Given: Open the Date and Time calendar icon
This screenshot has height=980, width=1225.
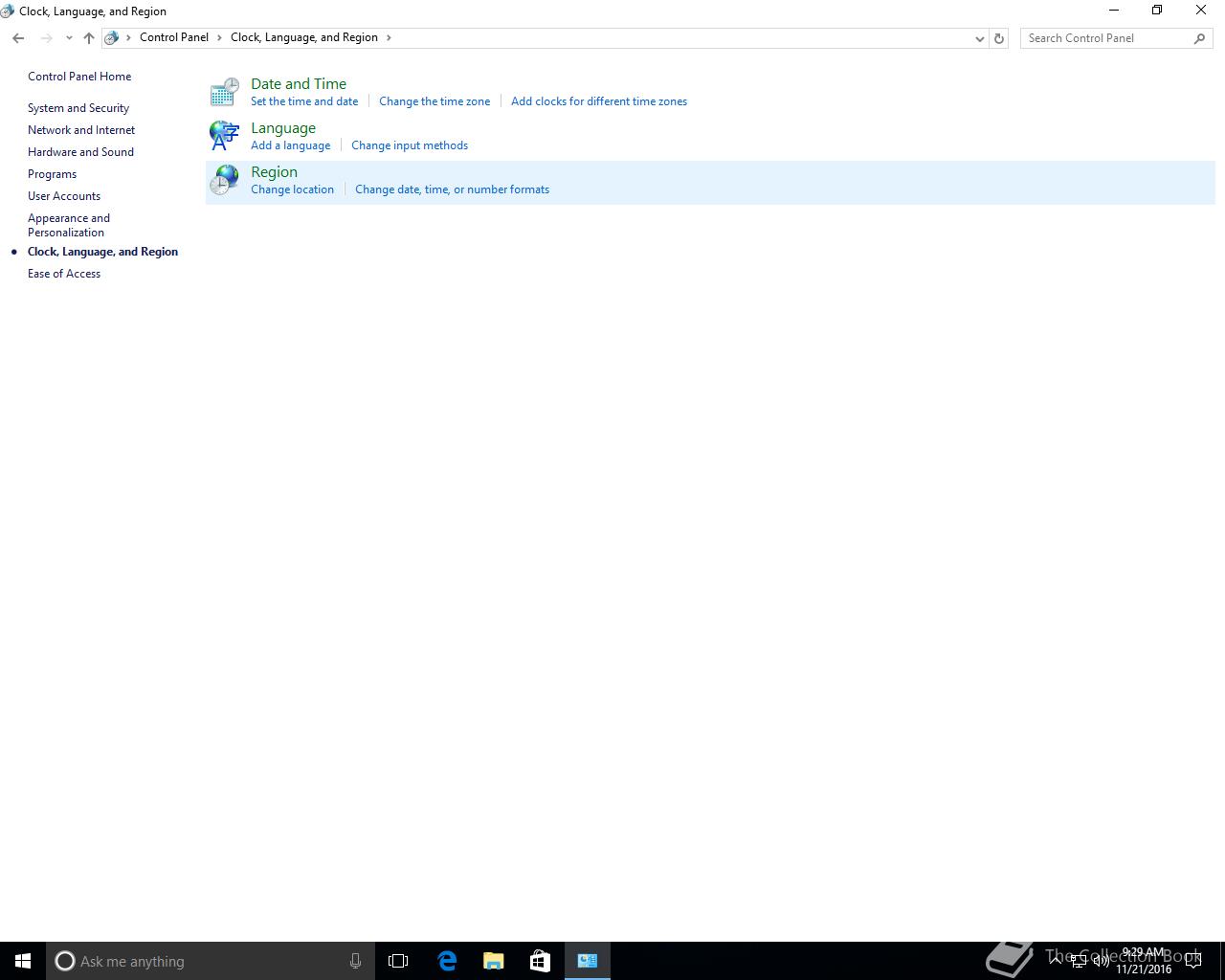Looking at the screenshot, I should click(x=224, y=92).
